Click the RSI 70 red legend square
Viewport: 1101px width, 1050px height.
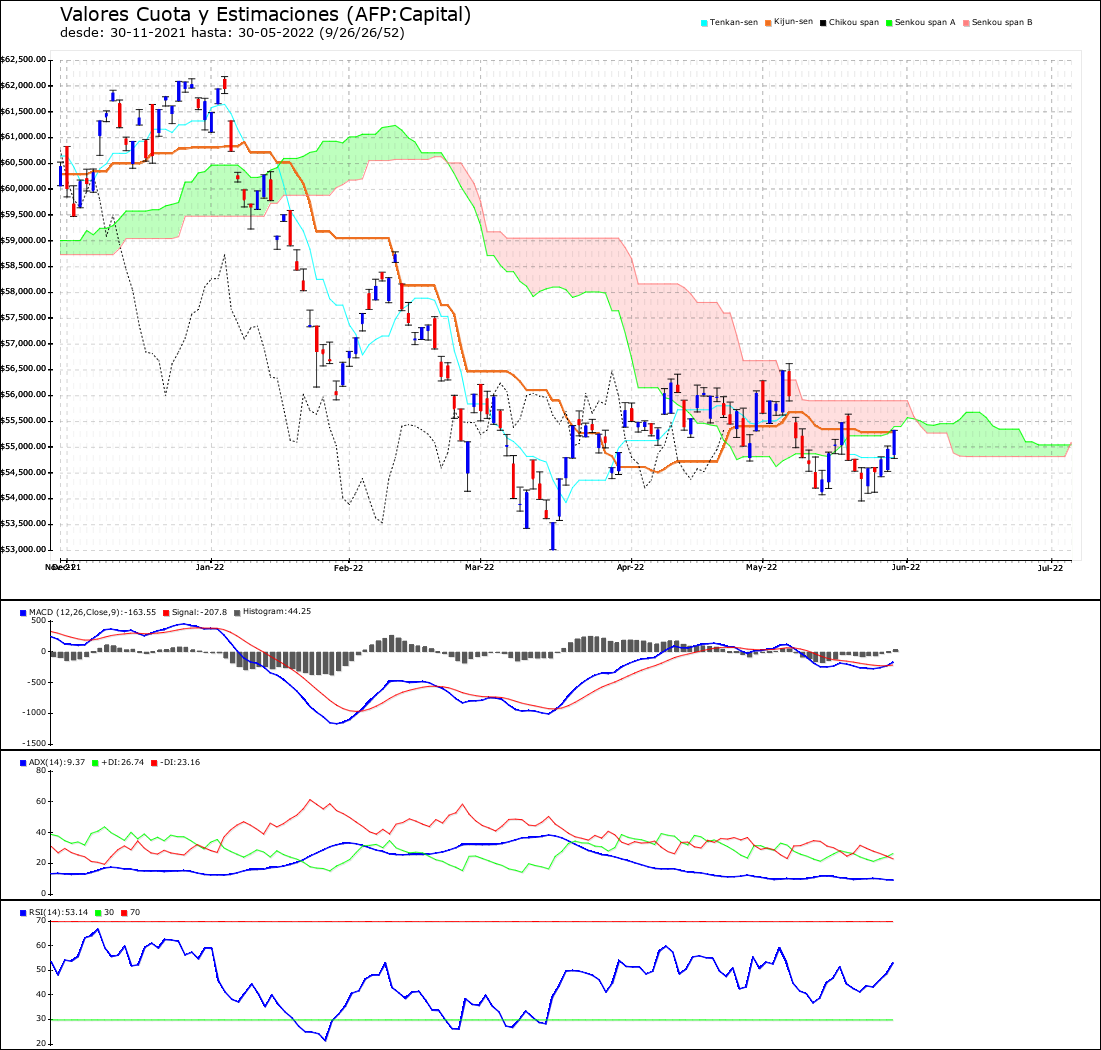(x=124, y=913)
